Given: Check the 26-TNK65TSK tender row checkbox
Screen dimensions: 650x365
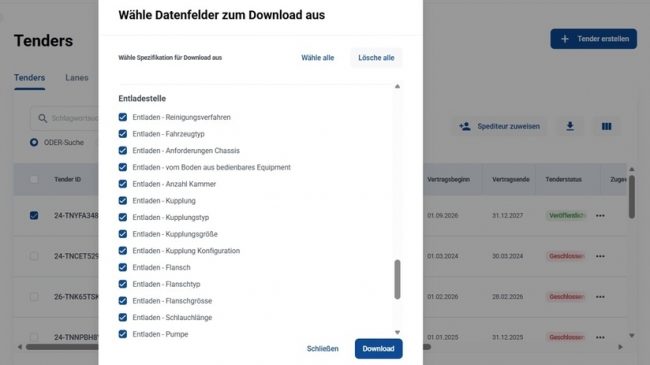Looking at the screenshot, I should pos(34,297).
